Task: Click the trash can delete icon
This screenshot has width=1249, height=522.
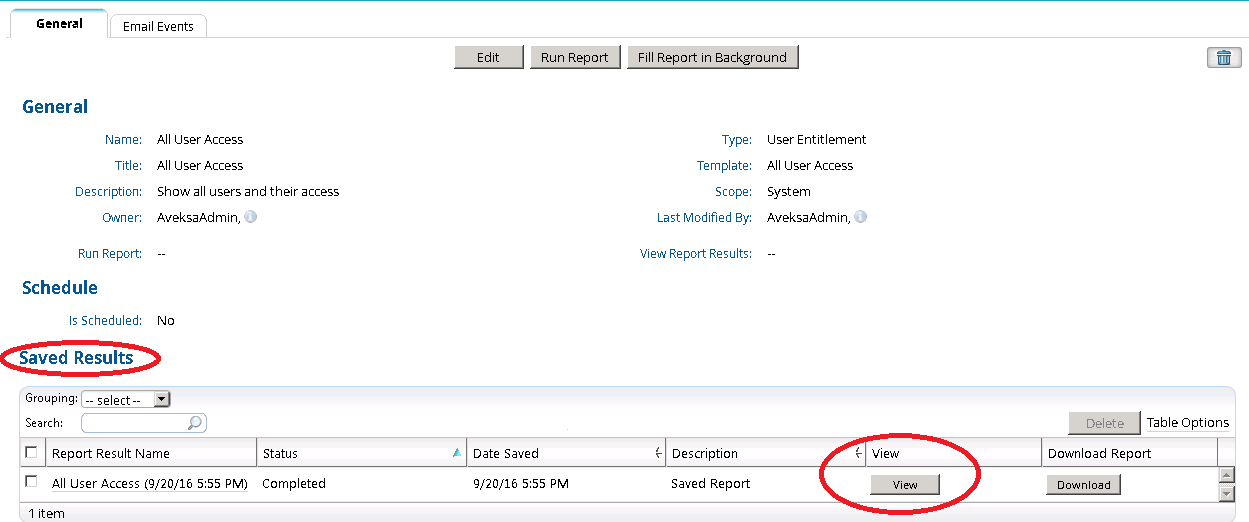Action: click(1224, 58)
